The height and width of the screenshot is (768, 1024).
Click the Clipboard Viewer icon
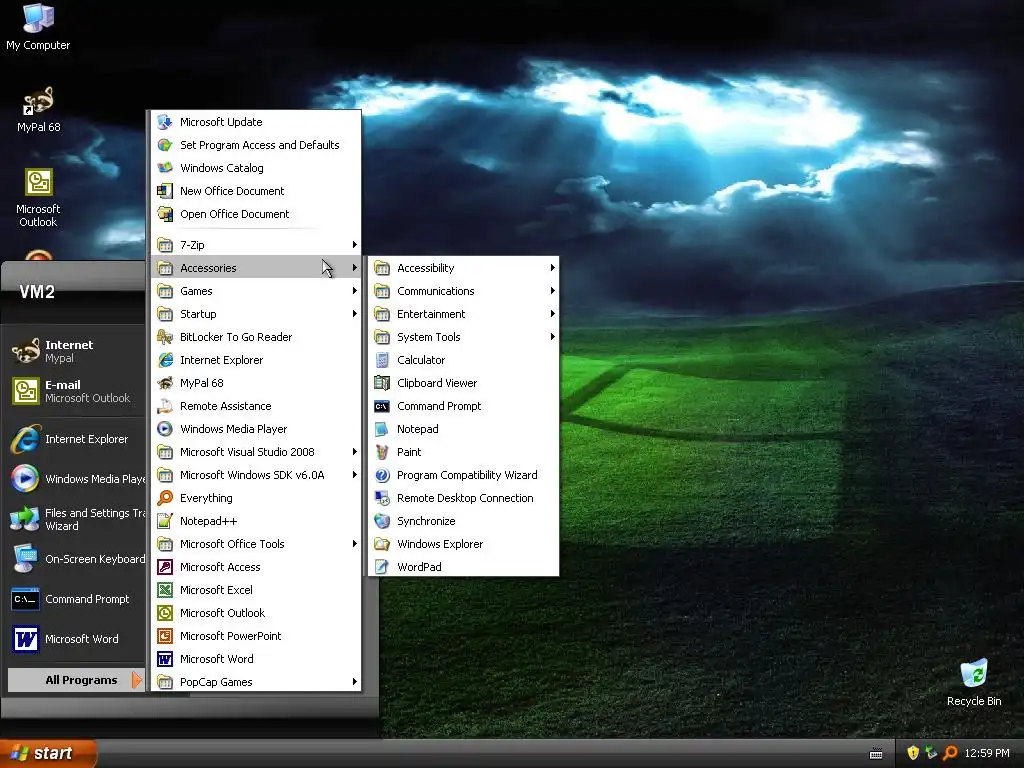[x=382, y=383]
